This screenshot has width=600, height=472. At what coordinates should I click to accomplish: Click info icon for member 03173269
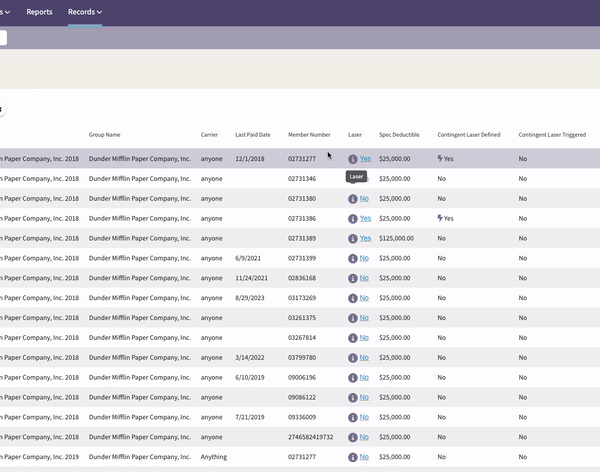pos(352,298)
